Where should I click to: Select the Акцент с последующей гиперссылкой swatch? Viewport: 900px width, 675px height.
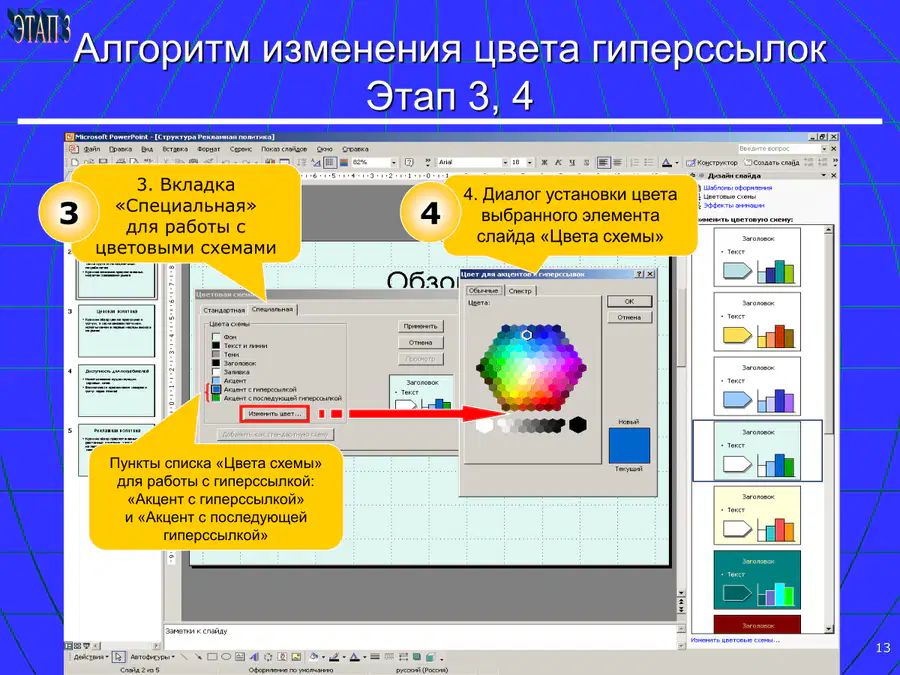tap(216, 398)
